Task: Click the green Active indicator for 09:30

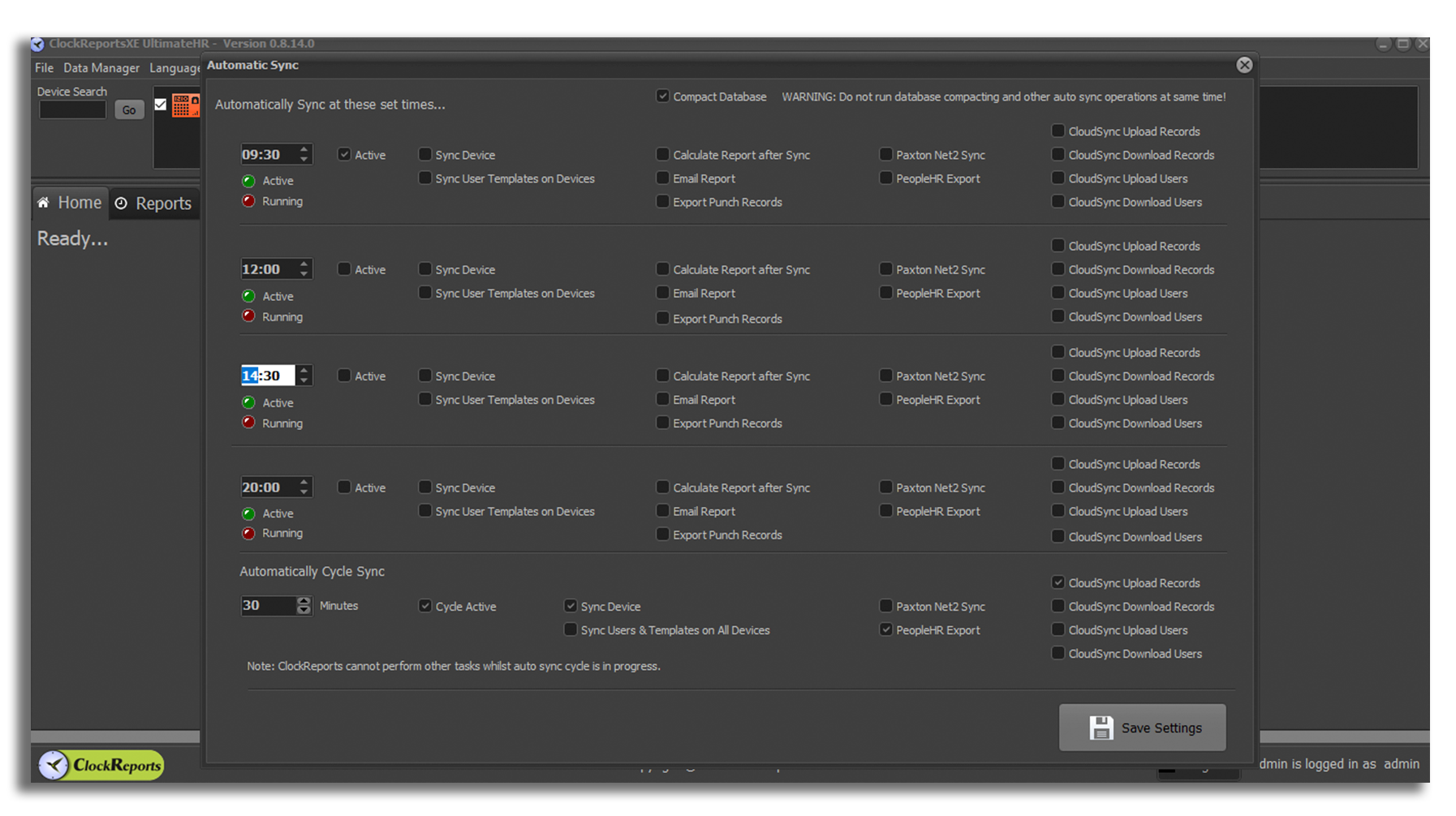Action: (248, 181)
